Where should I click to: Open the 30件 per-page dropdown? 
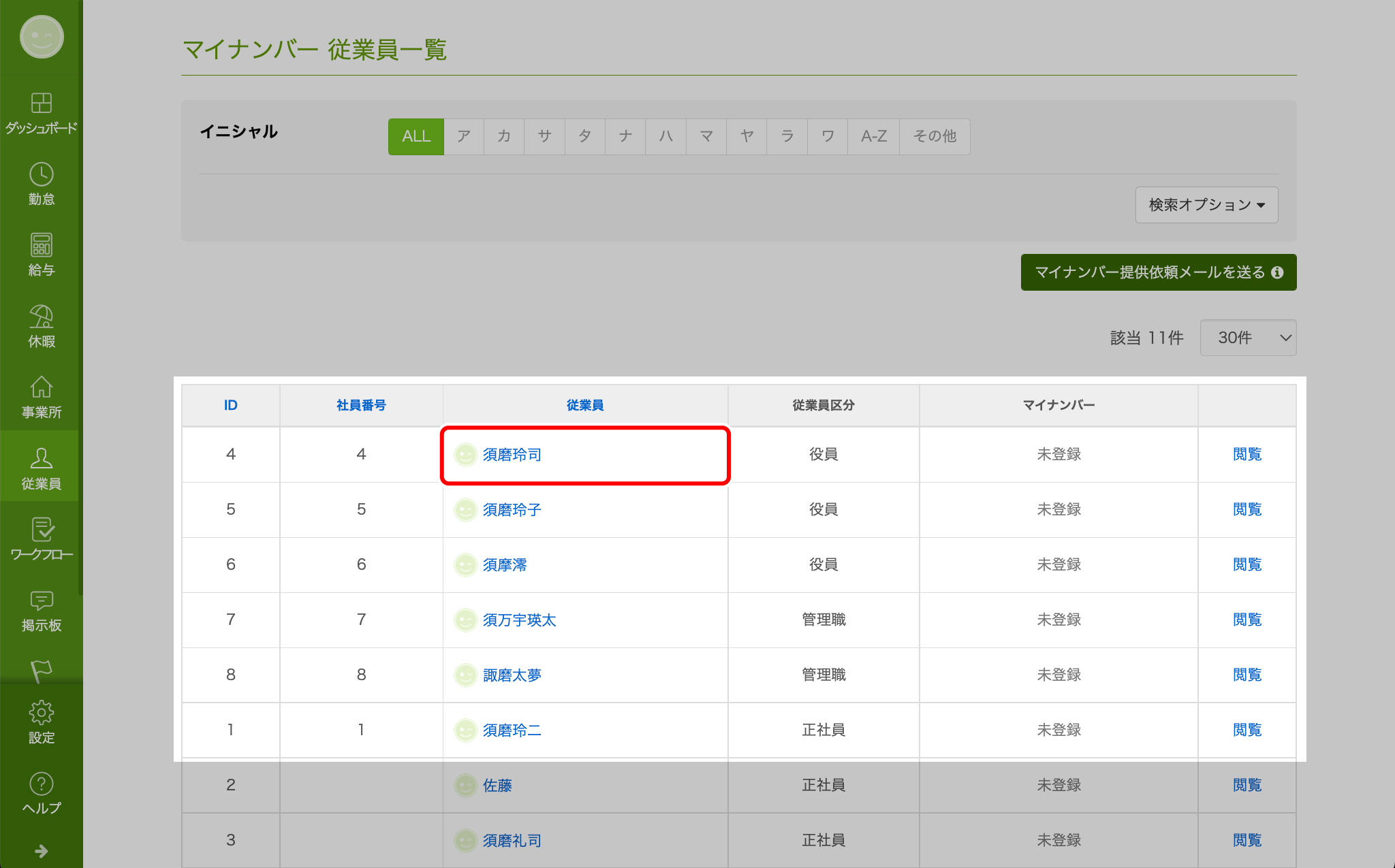(x=1247, y=338)
